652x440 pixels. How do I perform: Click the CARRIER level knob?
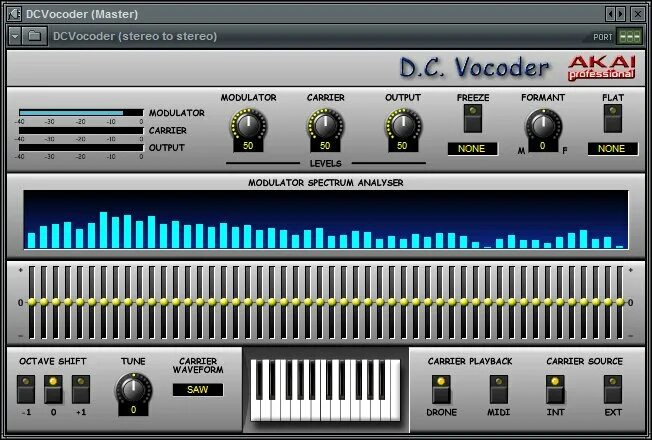point(325,125)
